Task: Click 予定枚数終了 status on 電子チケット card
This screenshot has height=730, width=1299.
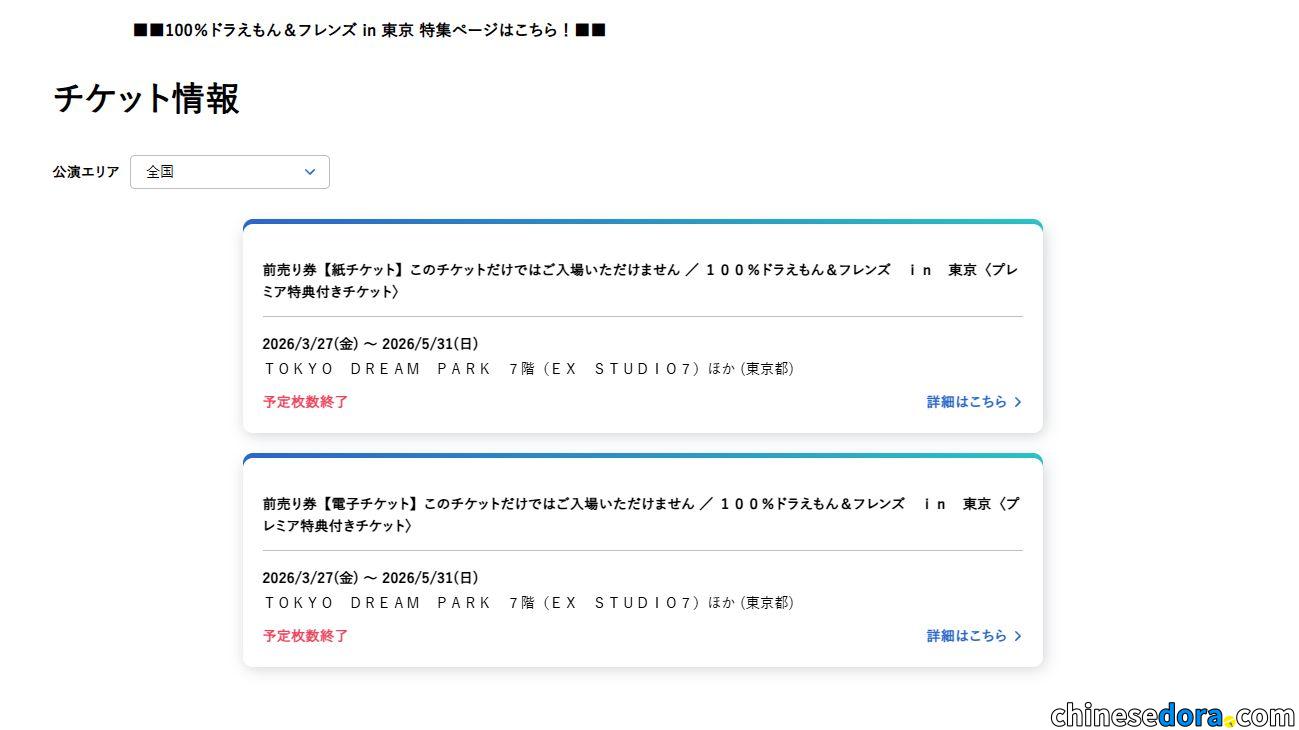Action: coord(305,636)
